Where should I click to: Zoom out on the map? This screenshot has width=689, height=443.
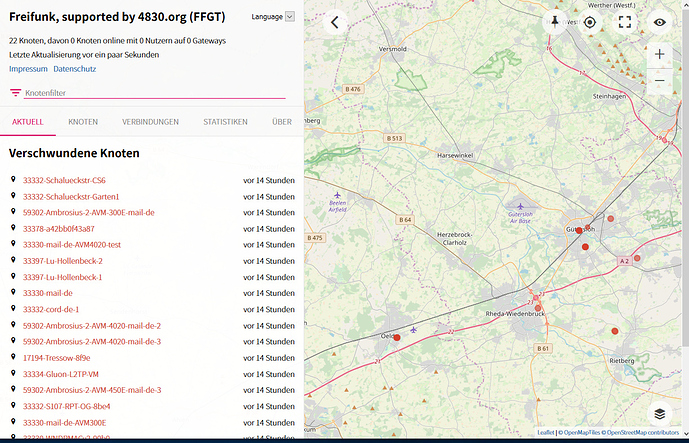pos(660,81)
